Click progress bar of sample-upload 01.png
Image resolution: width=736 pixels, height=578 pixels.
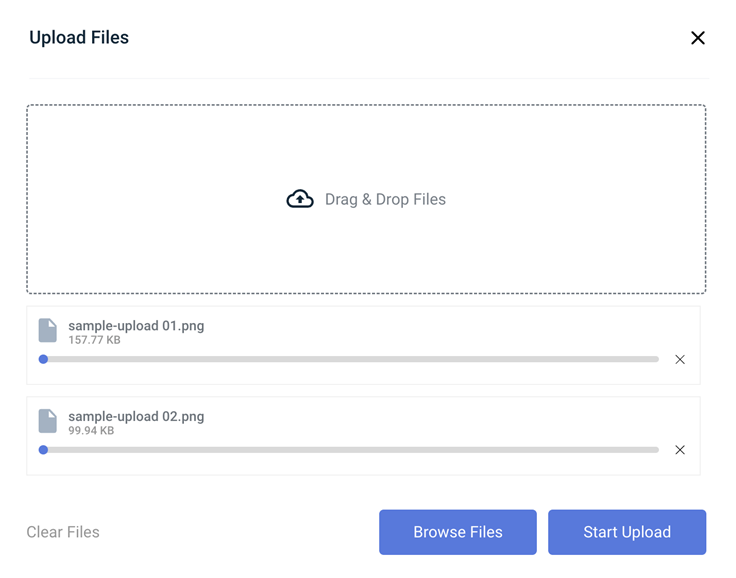click(x=349, y=359)
